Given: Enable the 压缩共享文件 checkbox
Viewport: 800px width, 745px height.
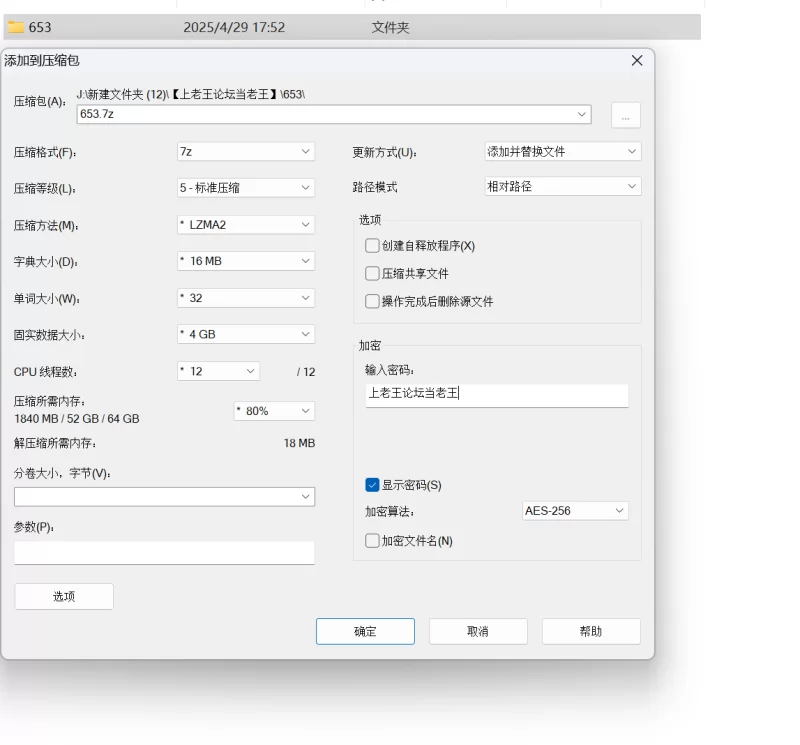Looking at the screenshot, I should click(372, 274).
